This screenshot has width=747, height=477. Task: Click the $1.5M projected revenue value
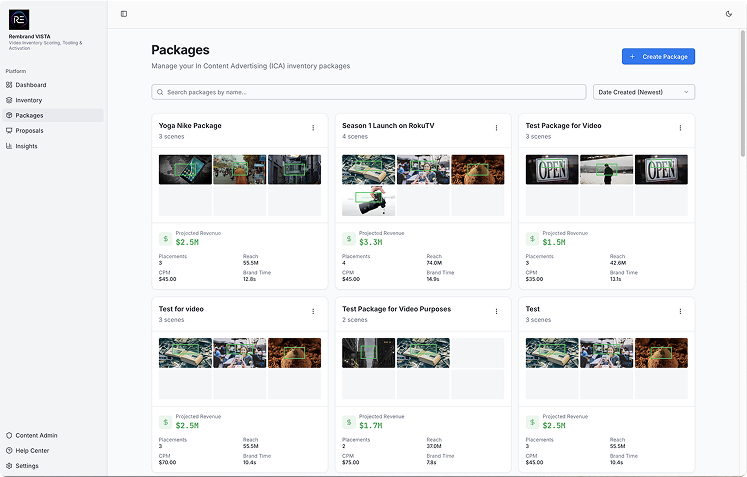[x=554, y=242]
